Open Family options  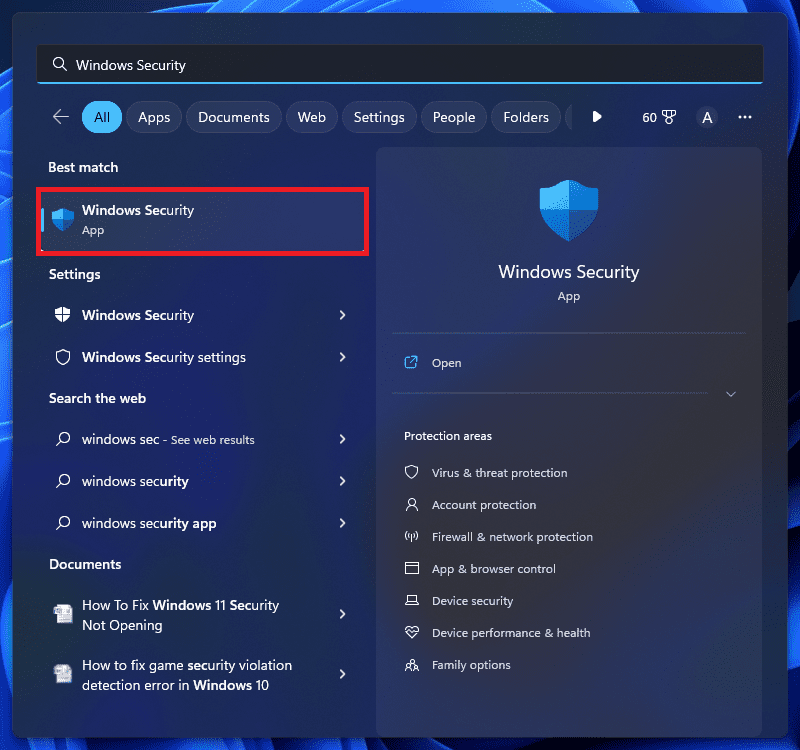(471, 665)
